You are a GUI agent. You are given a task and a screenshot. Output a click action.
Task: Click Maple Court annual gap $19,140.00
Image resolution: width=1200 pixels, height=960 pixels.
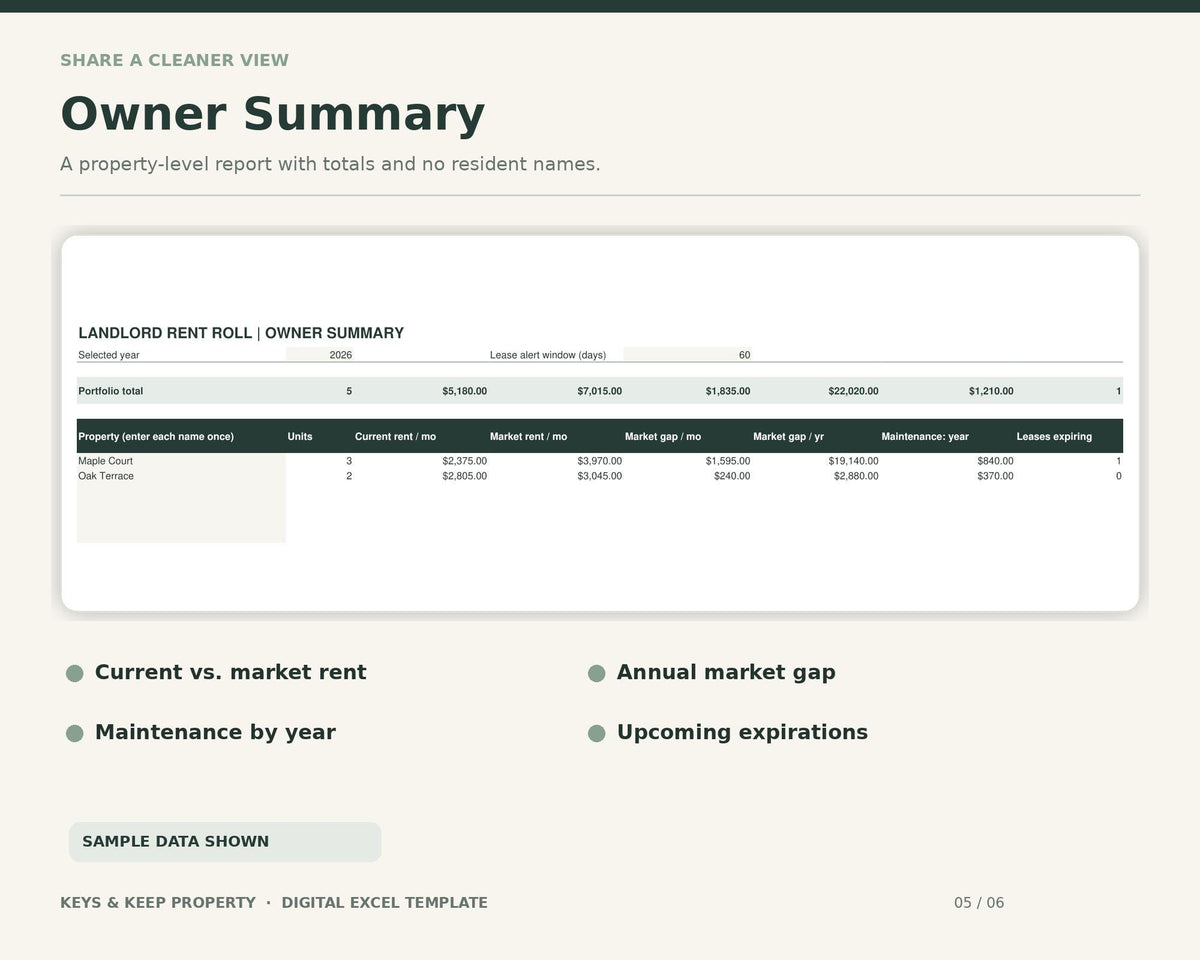click(x=853, y=461)
